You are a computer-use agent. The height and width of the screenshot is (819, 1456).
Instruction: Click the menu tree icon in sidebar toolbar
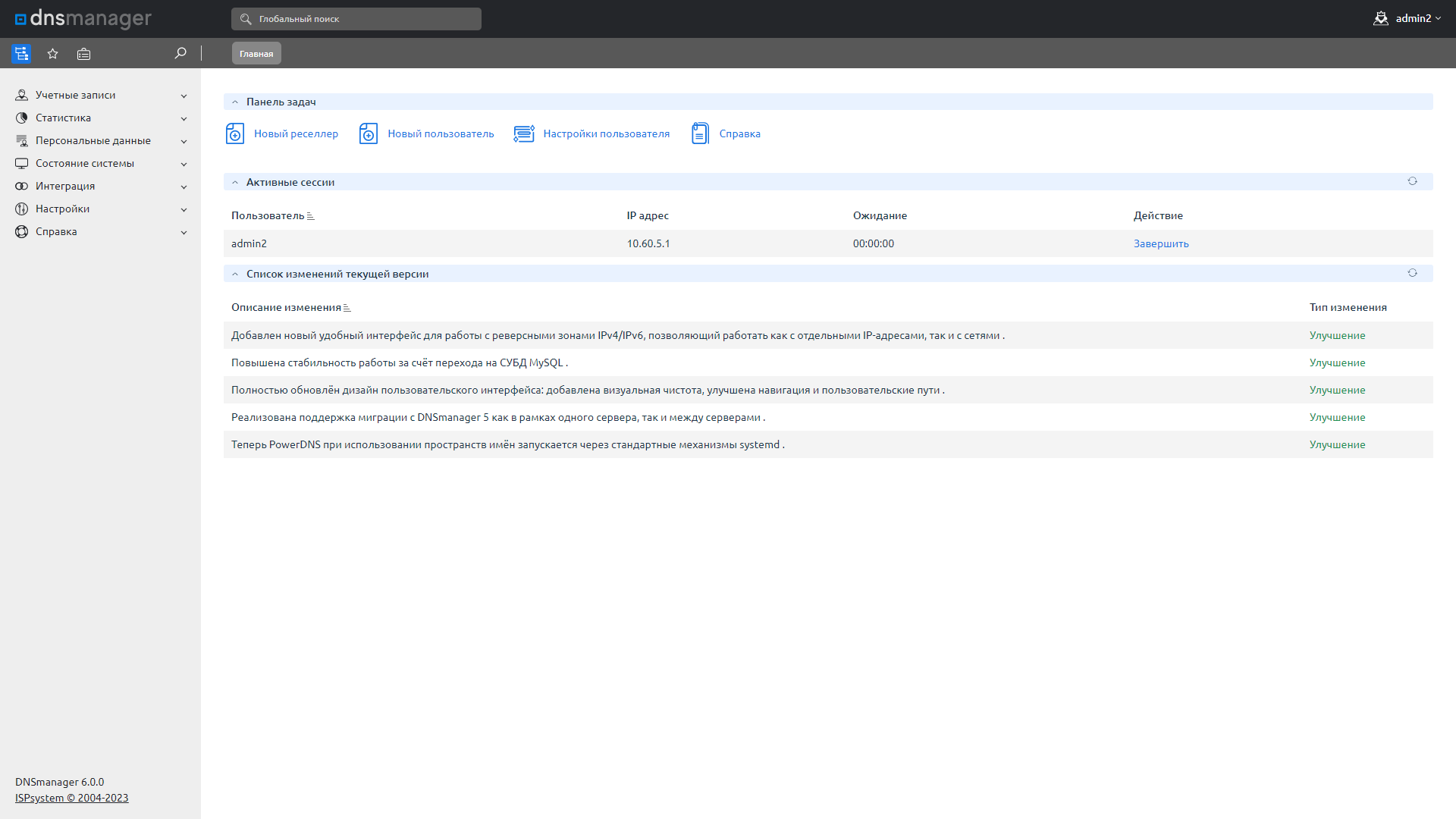click(21, 54)
